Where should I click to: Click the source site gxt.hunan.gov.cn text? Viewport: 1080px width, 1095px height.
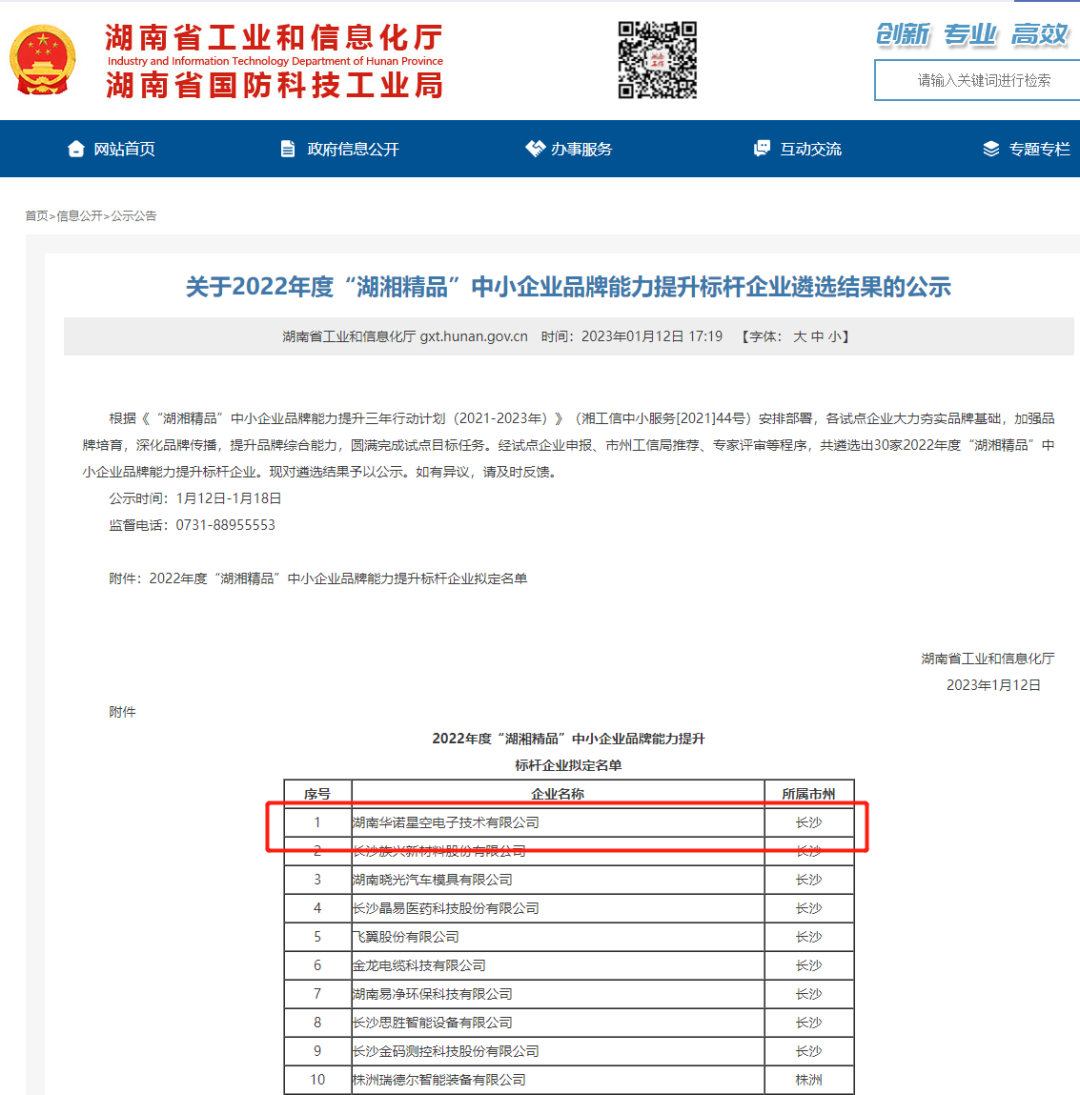click(x=473, y=337)
